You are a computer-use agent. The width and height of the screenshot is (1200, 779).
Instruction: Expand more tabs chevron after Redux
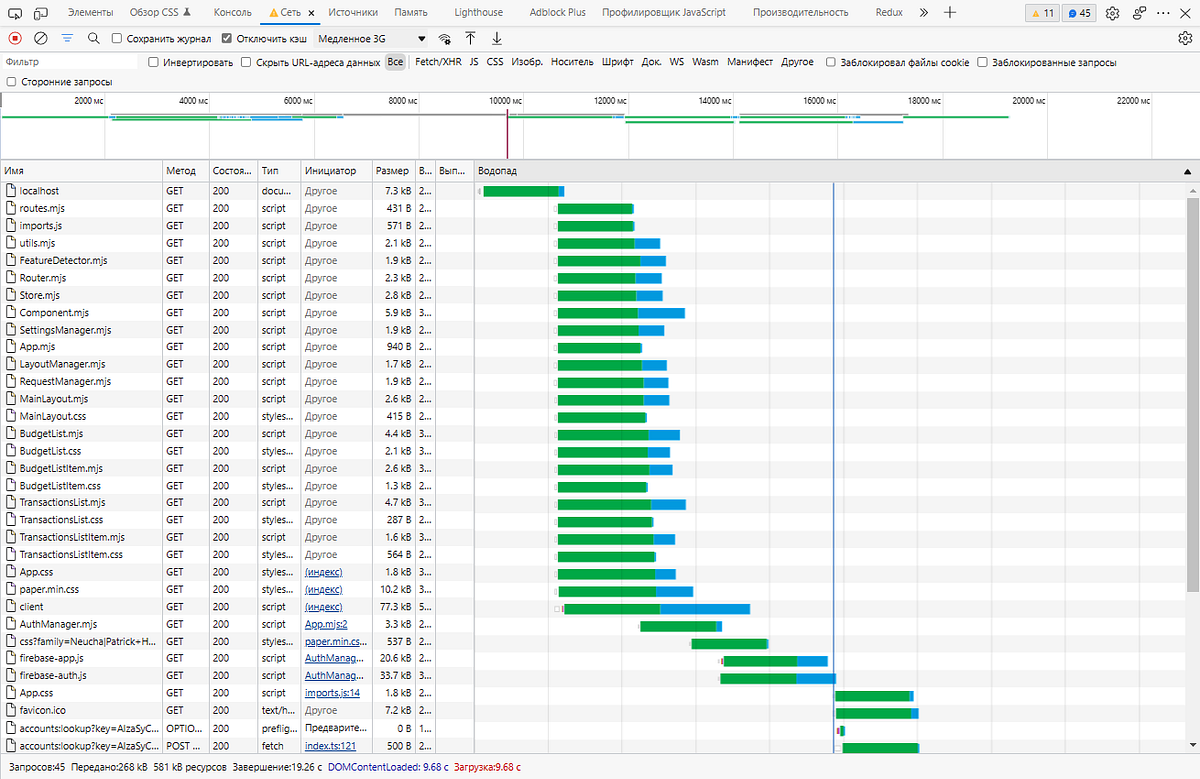923,12
